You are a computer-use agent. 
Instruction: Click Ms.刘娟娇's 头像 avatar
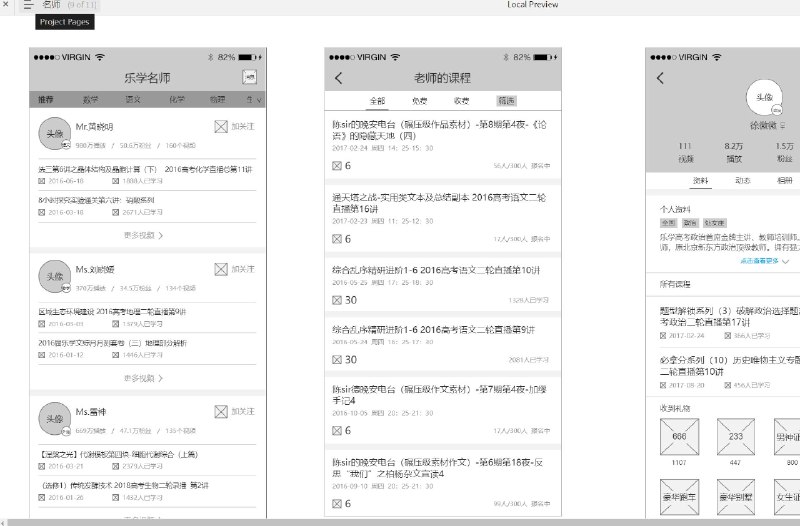click(55, 276)
